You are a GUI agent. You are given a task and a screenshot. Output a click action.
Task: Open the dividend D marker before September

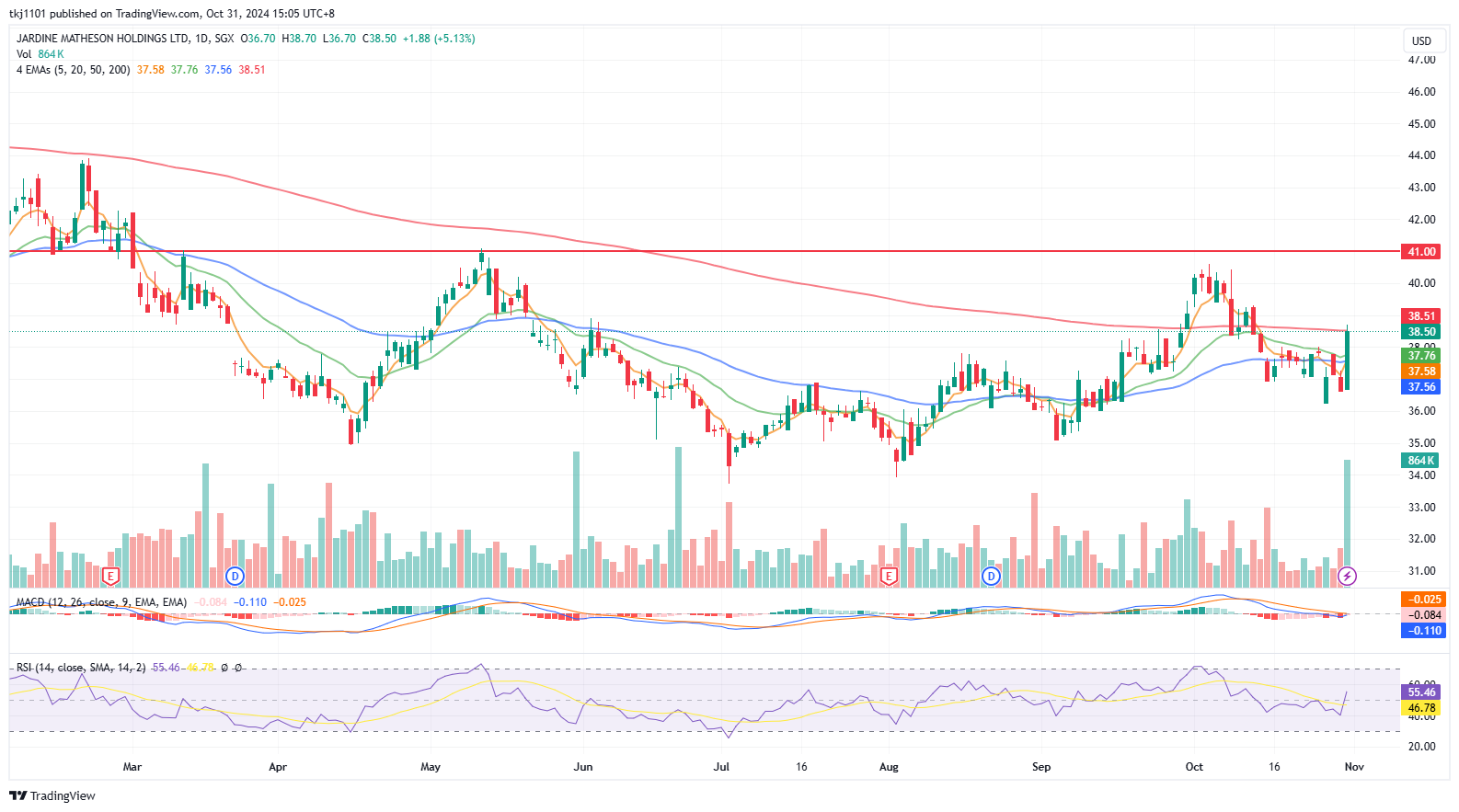tap(991, 577)
